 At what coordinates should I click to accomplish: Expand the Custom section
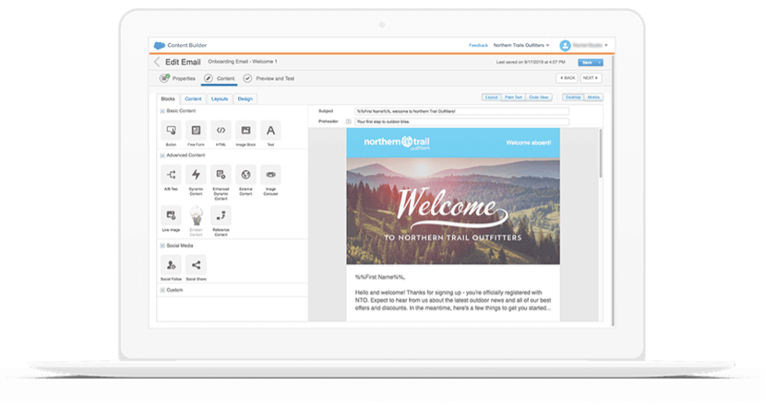(163, 291)
